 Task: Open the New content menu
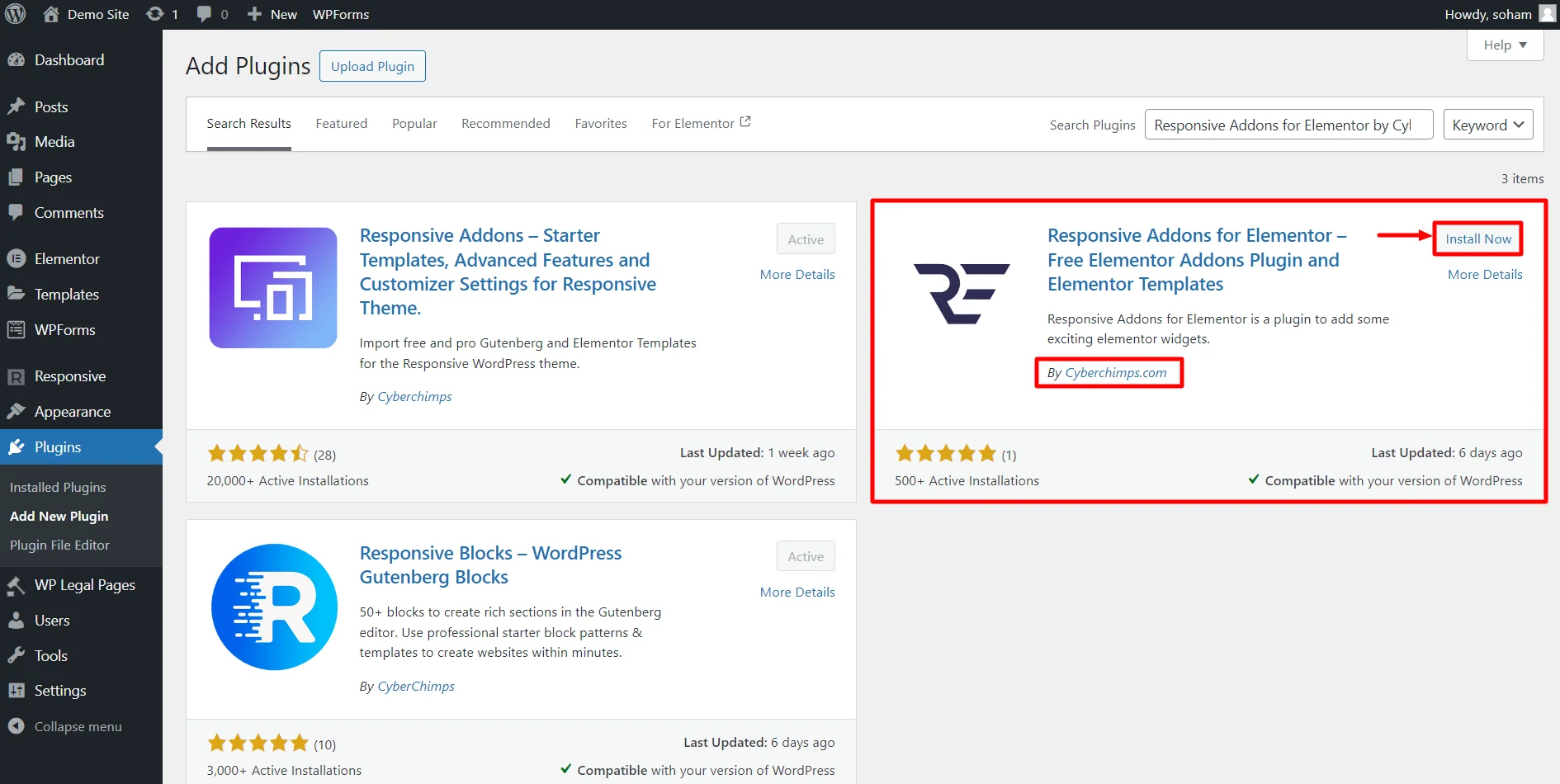click(272, 14)
